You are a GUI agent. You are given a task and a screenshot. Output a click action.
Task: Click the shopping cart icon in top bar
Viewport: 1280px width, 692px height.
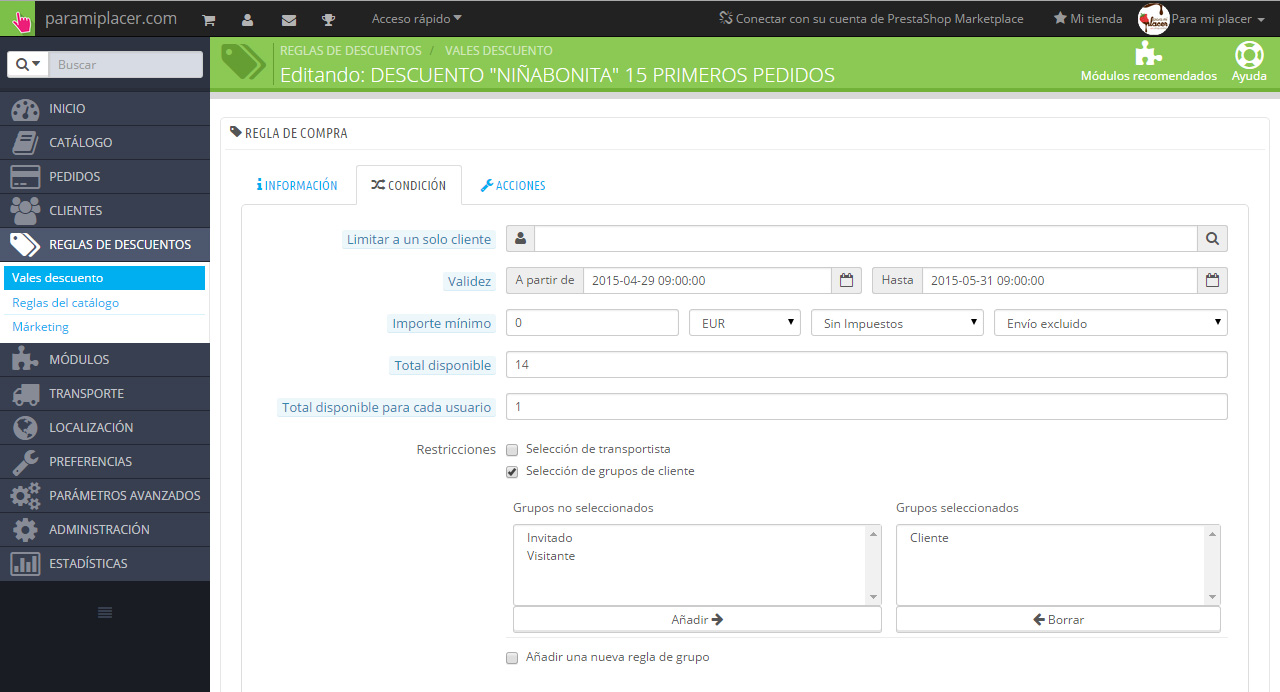point(209,19)
